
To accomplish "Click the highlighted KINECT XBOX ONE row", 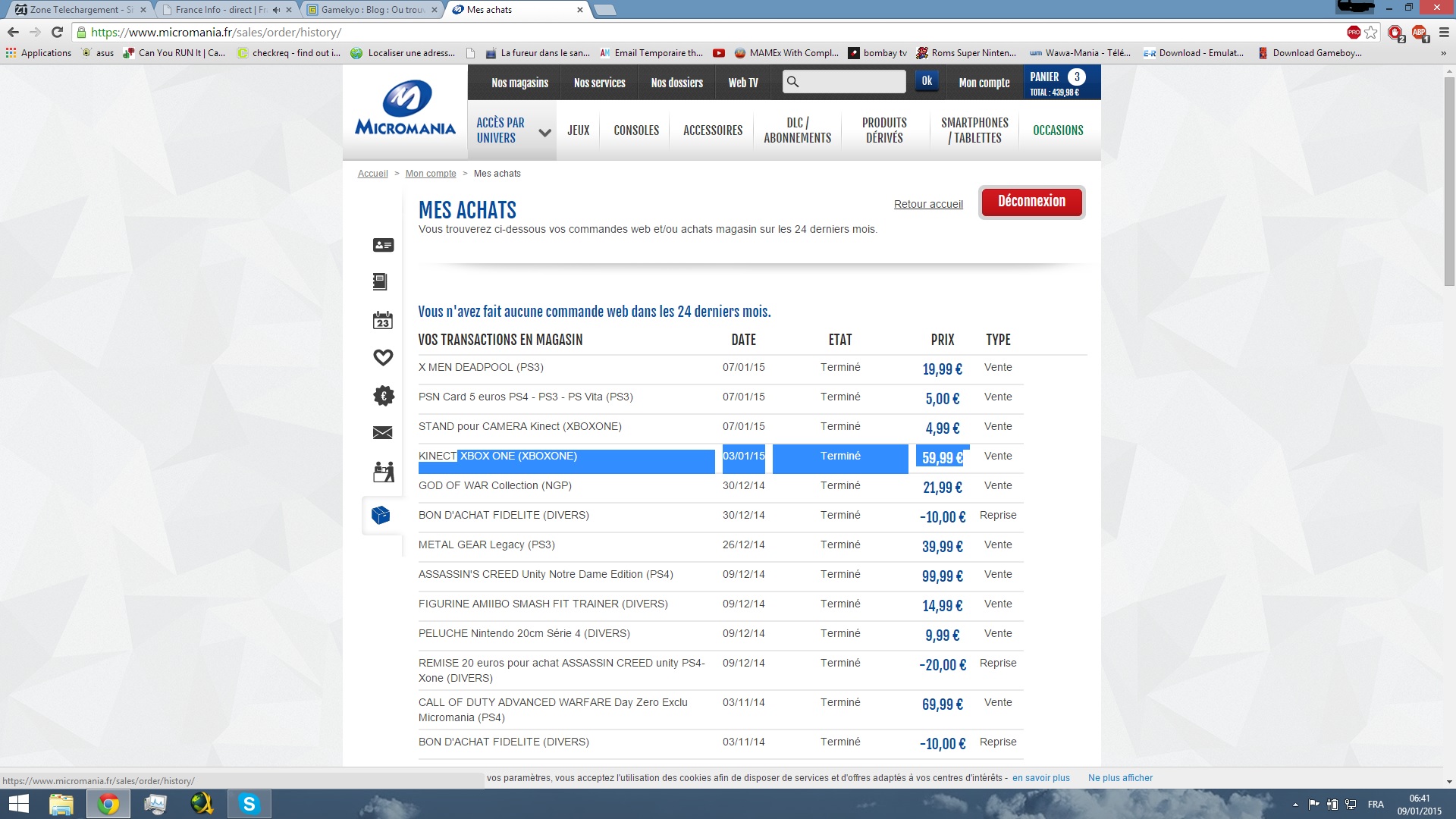I will pyautogui.click(x=720, y=458).
